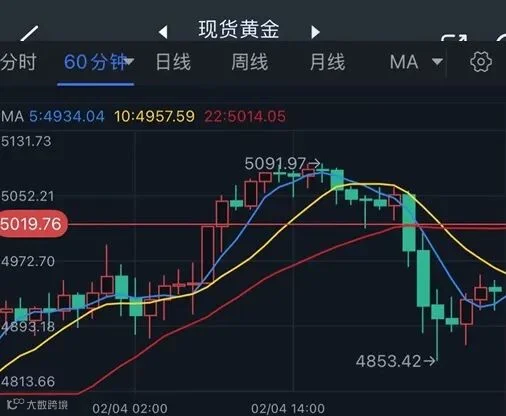This screenshot has height=416, width=506.
Task: Tap the MA 10:4957.59 yellow legend value
Action: pyautogui.click(x=154, y=116)
